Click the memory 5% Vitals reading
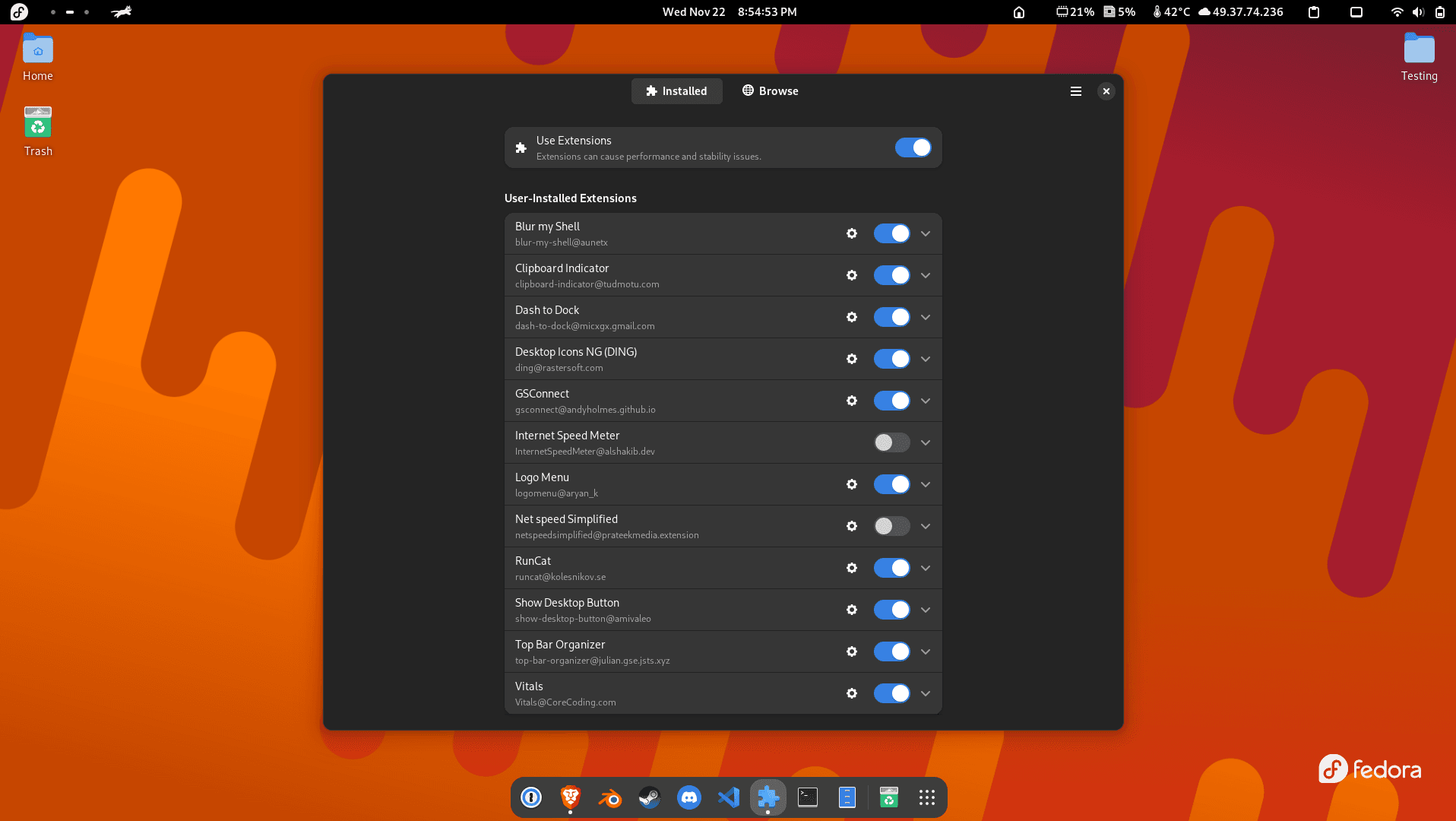The image size is (1456, 821). 1120,12
